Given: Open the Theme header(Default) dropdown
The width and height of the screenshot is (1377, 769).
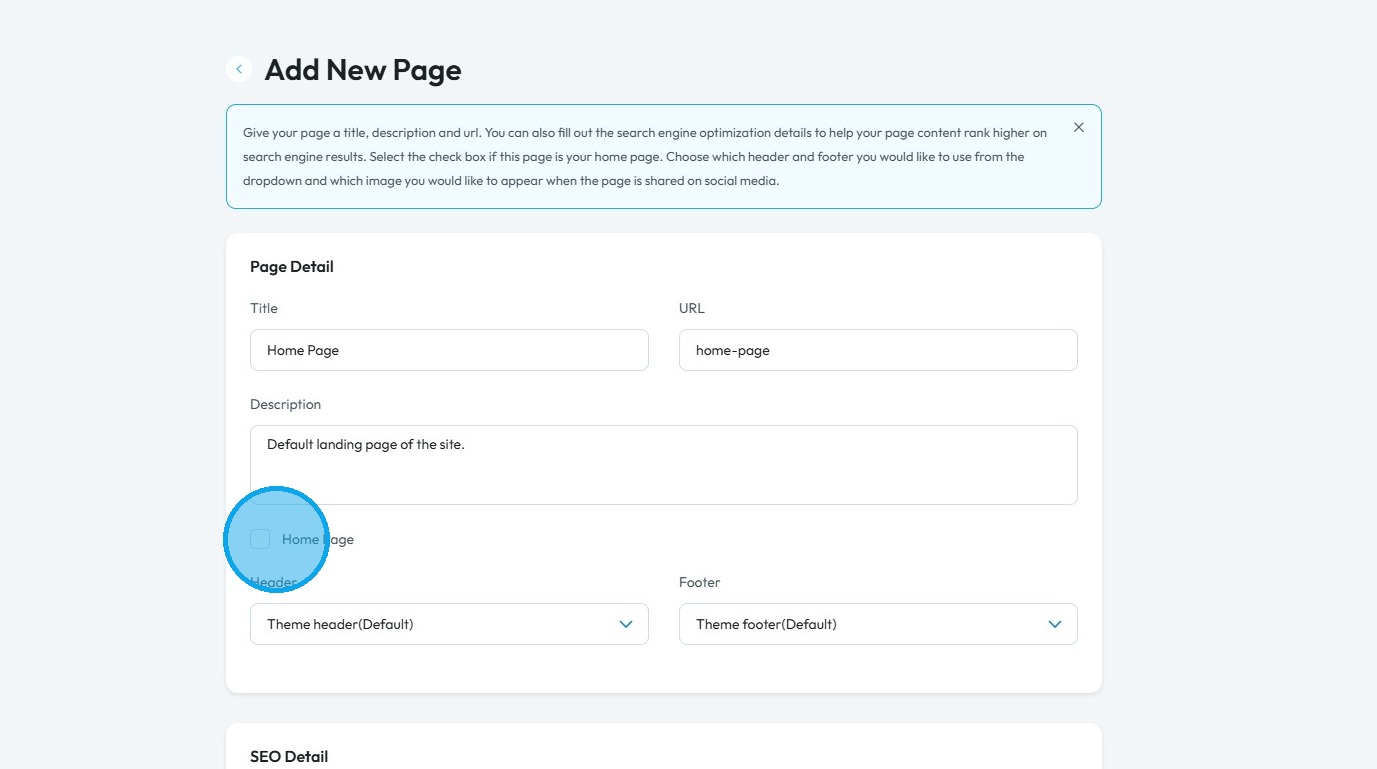Looking at the screenshot, I should tap(448, 624).
